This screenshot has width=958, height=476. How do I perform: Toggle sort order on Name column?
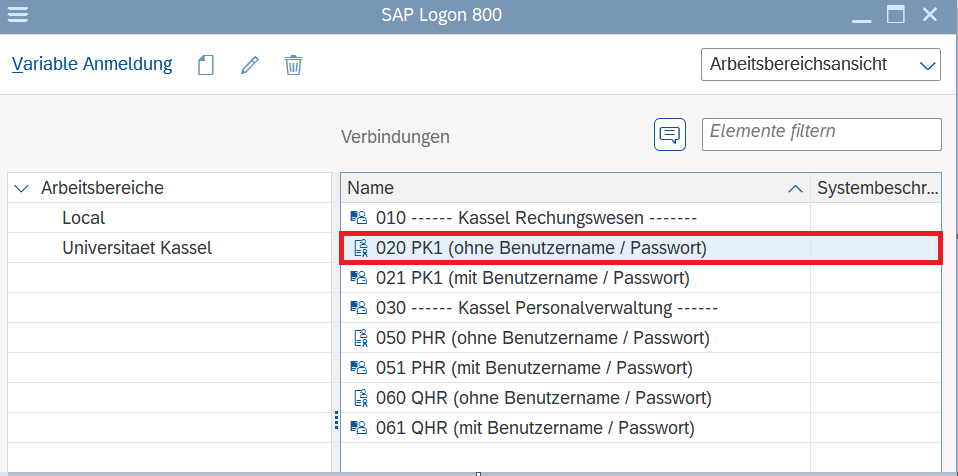click(795, 189)
